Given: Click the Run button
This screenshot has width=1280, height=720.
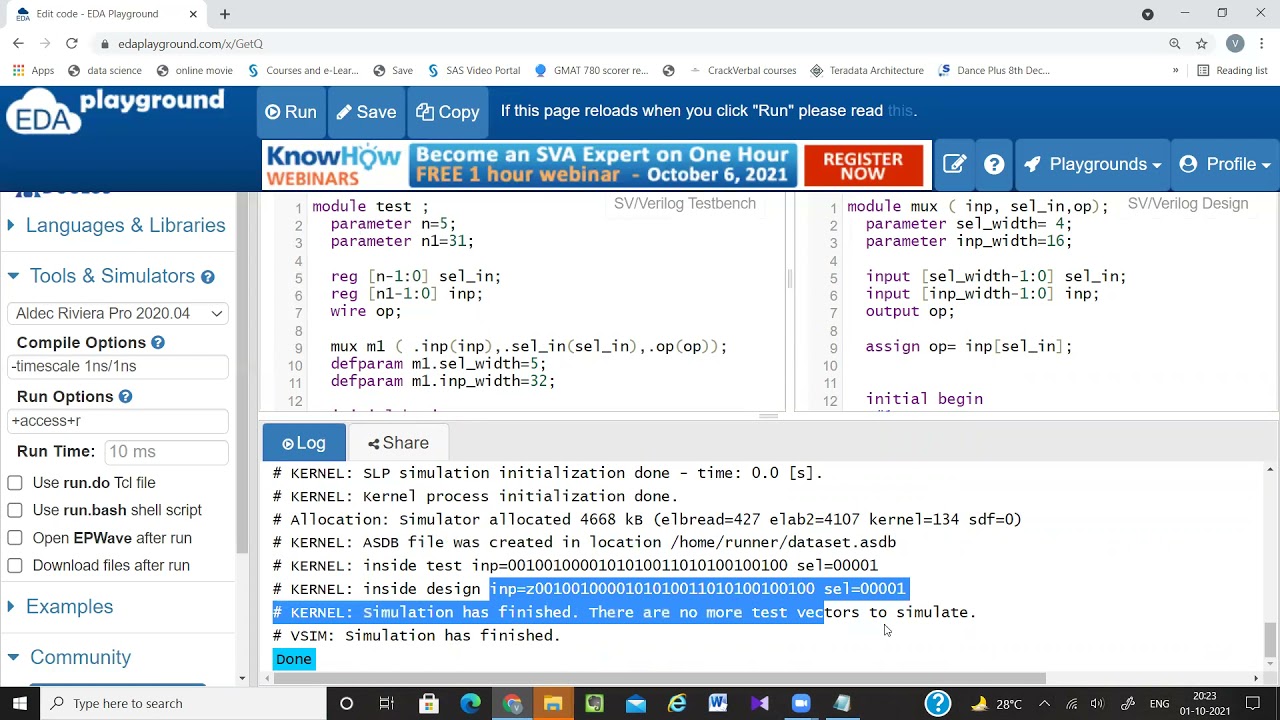Looking at the screenshot, I should [x=290, y=112].
